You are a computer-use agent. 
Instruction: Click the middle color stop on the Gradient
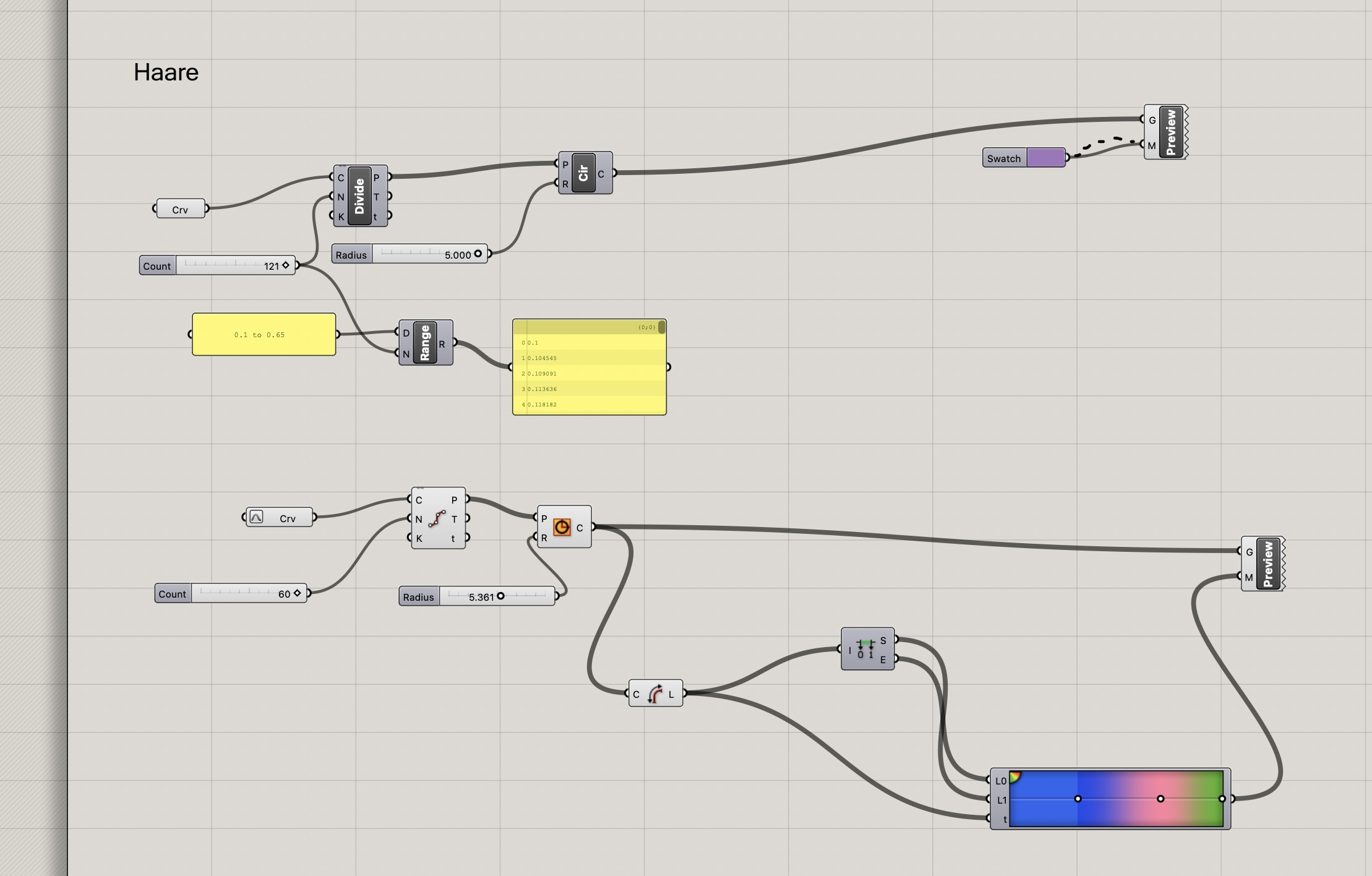tap(1160, 799)
